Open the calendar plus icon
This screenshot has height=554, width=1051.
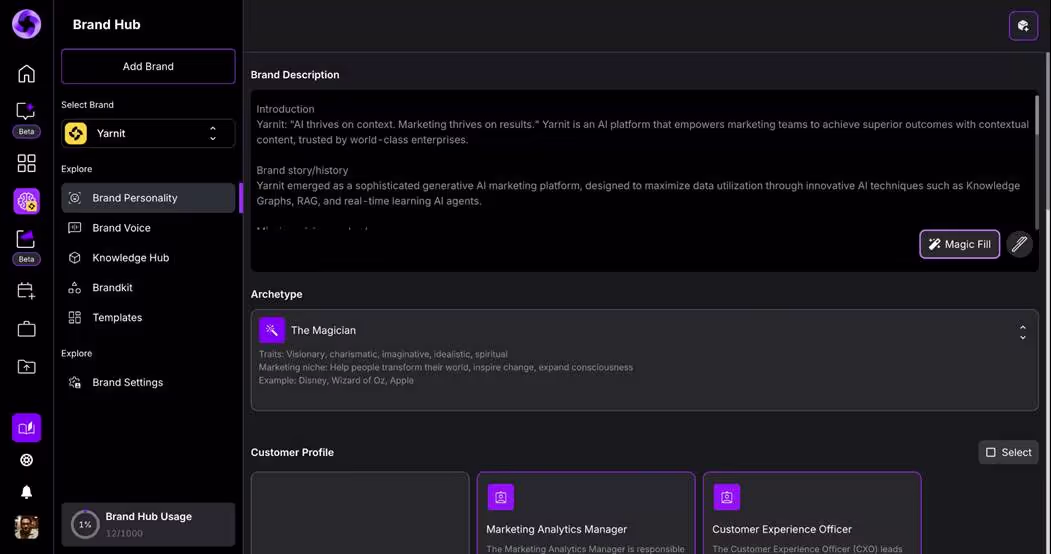pyautogui.click(x=26, y=291)
